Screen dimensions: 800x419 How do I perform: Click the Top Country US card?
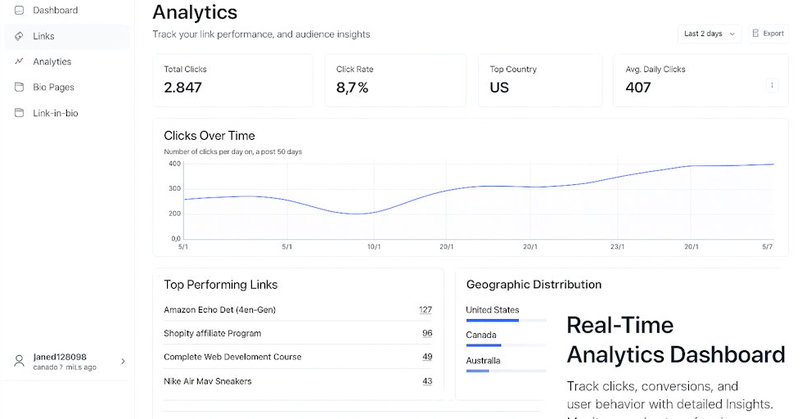pyautogui.click(x=540, y=80)
